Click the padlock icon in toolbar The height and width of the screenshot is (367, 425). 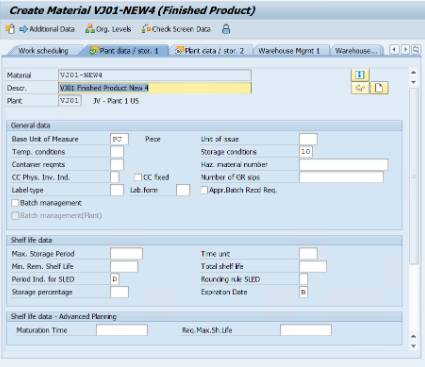226,29
